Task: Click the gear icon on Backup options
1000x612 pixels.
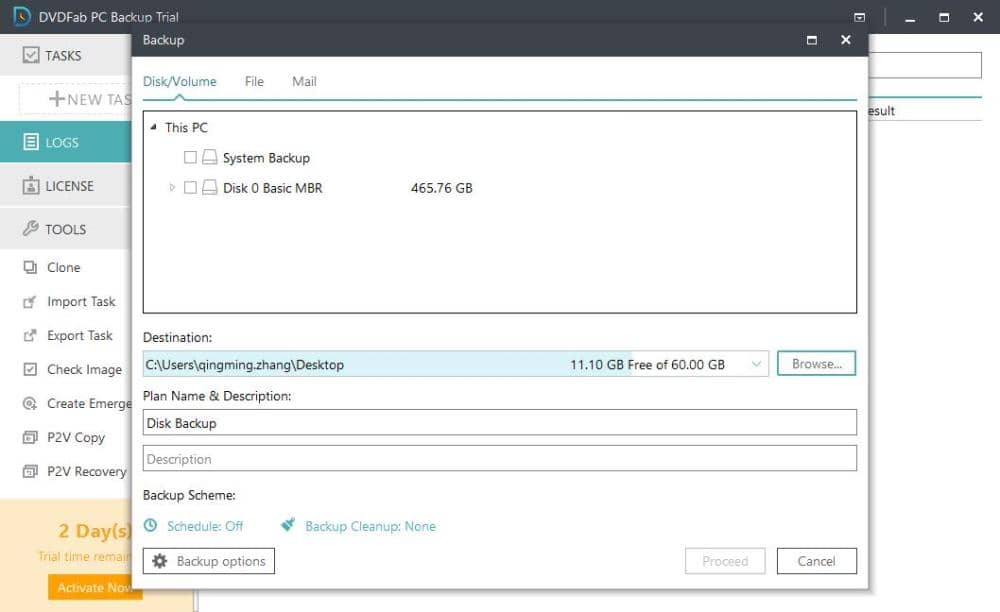Action: (160, 561)
